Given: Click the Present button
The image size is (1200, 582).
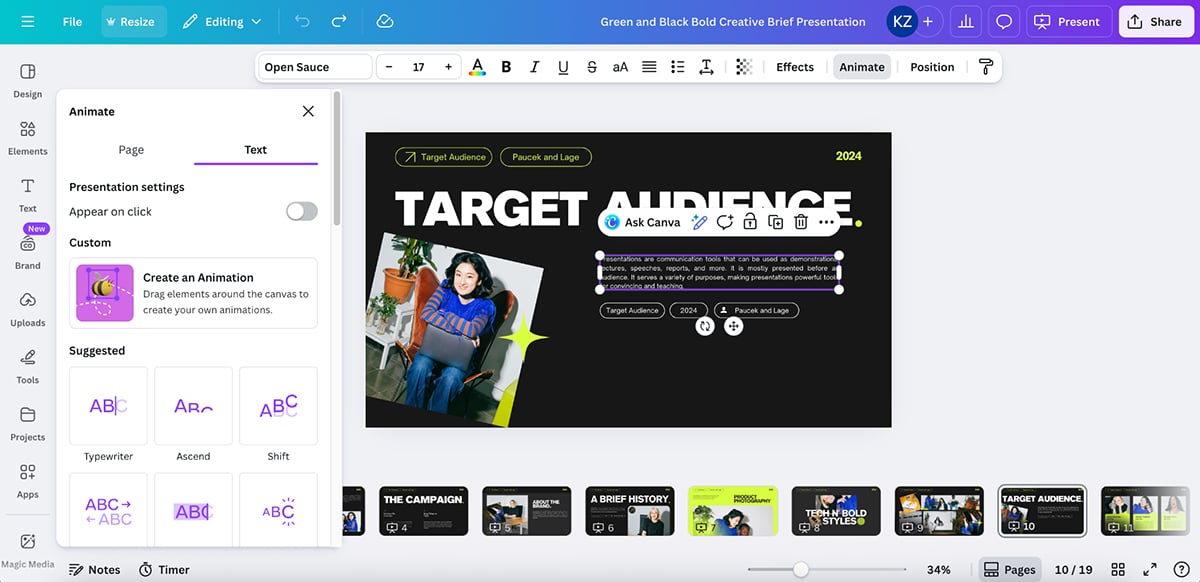Looking at the screenshot, I should point(1068,20).
